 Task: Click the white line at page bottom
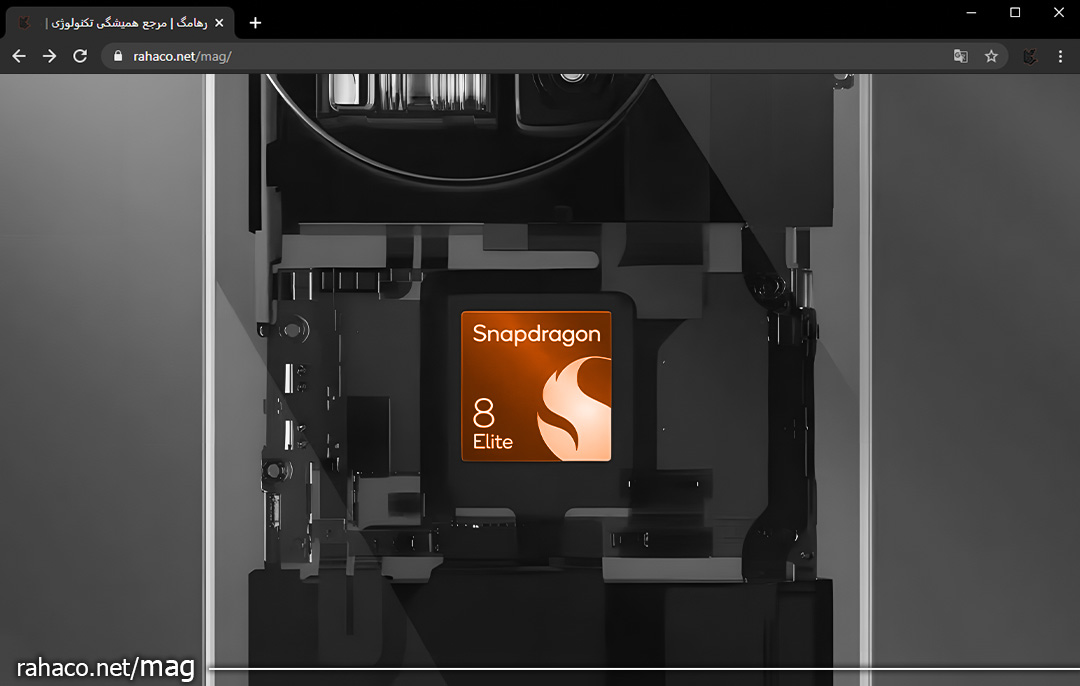(x=640, y=668)
